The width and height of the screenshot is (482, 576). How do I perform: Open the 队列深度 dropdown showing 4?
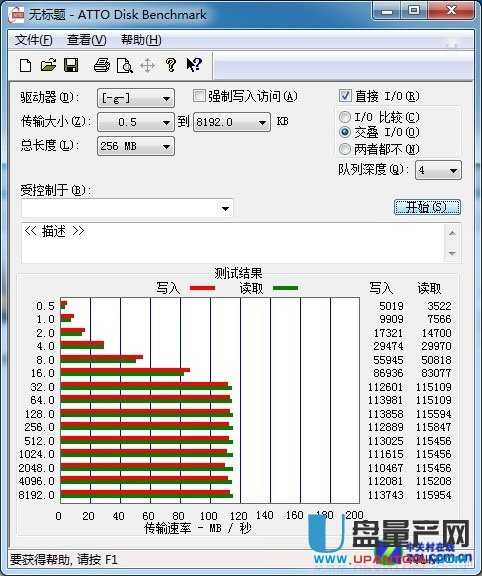point(438,170)
